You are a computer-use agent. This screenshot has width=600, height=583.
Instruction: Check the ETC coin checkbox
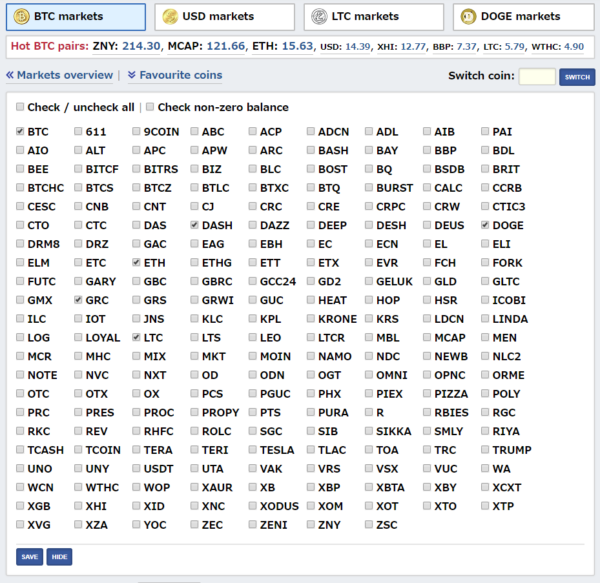[x=78, y=262]
